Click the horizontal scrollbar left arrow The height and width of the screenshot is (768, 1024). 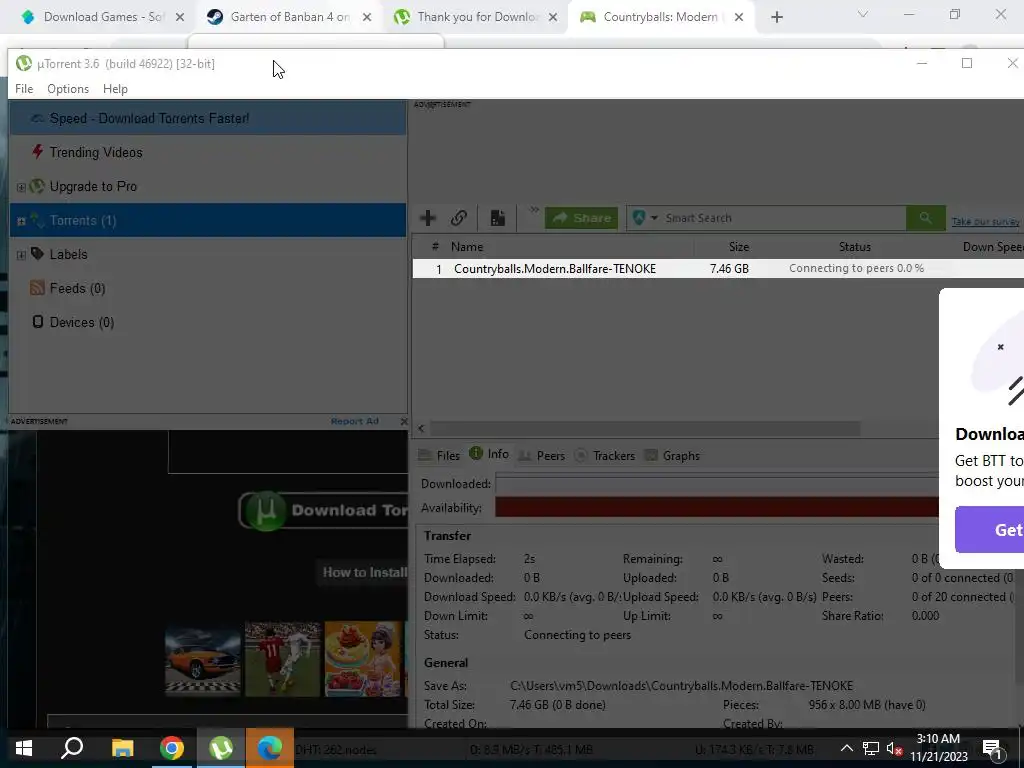(421, 428)
